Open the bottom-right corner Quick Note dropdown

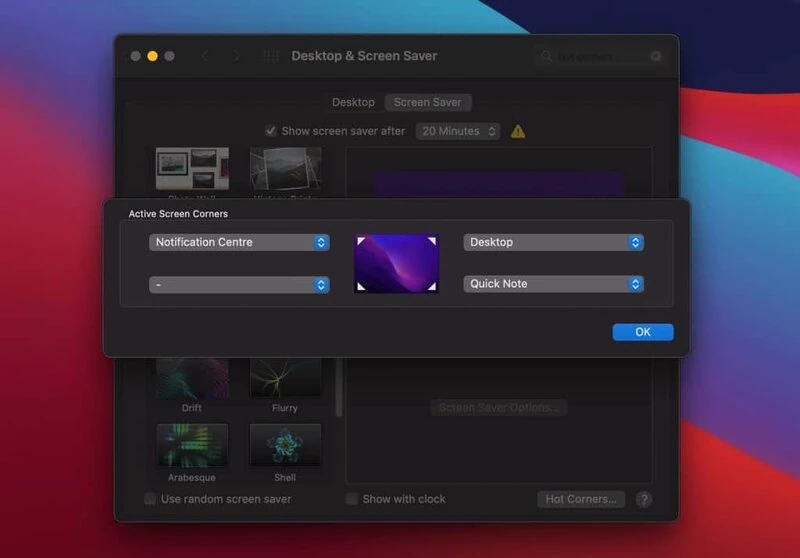tap(554, 284)
